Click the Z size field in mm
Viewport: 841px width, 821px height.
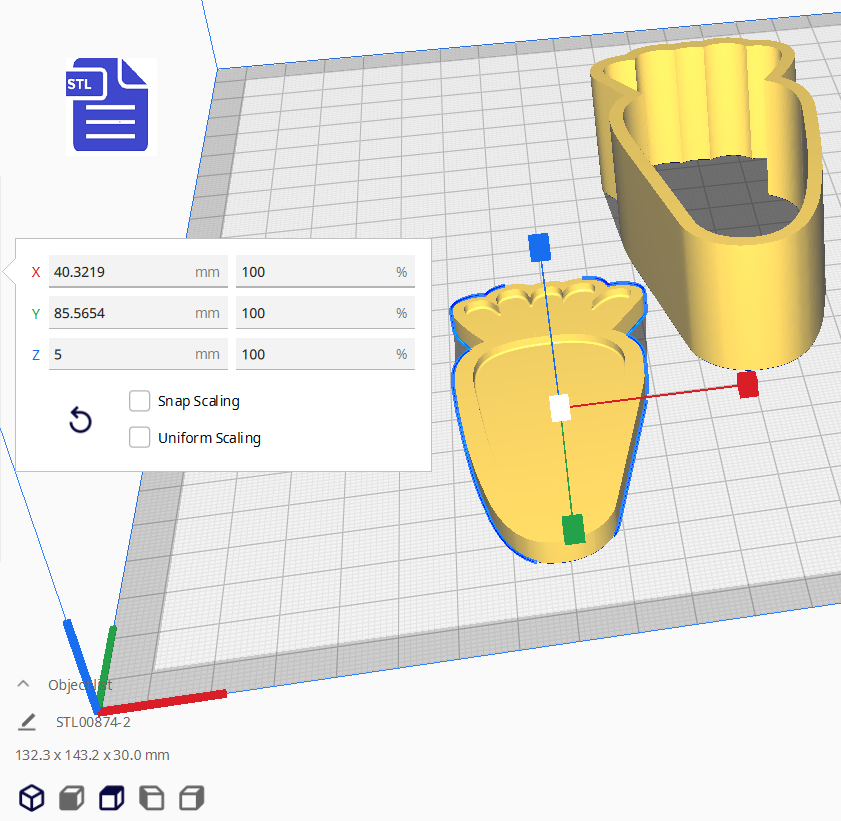(120, 354)
